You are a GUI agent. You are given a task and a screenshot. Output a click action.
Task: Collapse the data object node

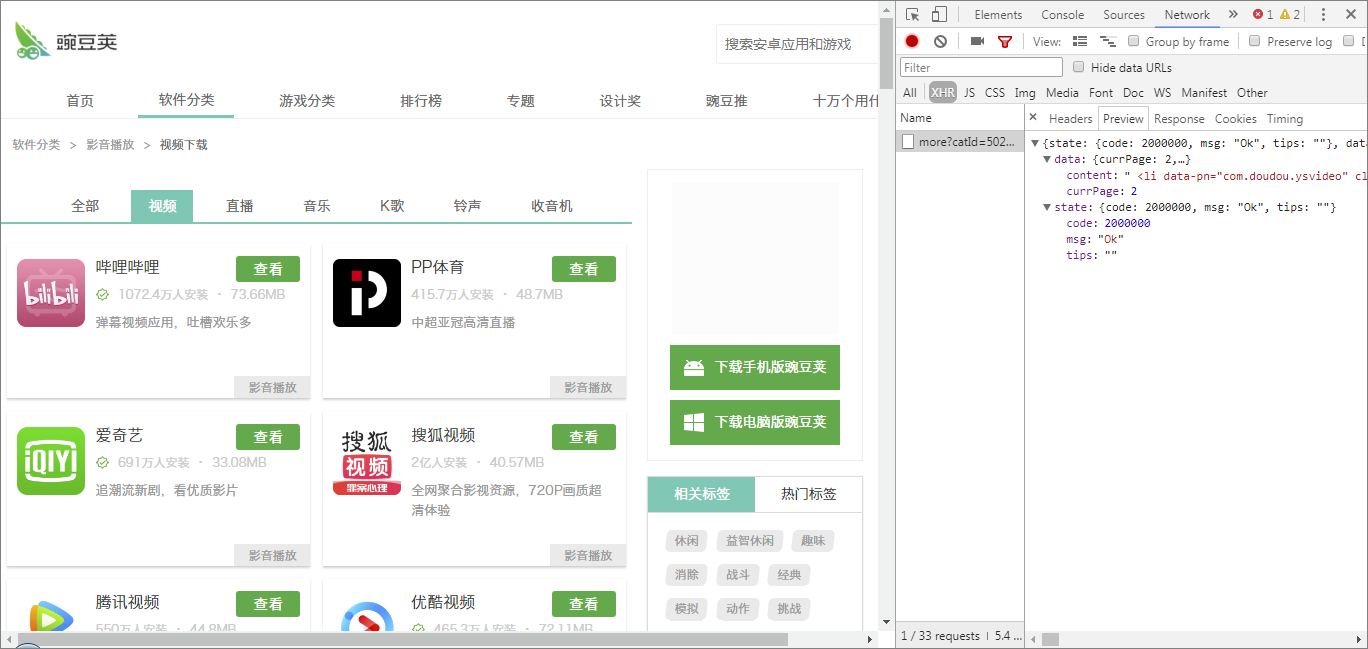click(1047, 159)
